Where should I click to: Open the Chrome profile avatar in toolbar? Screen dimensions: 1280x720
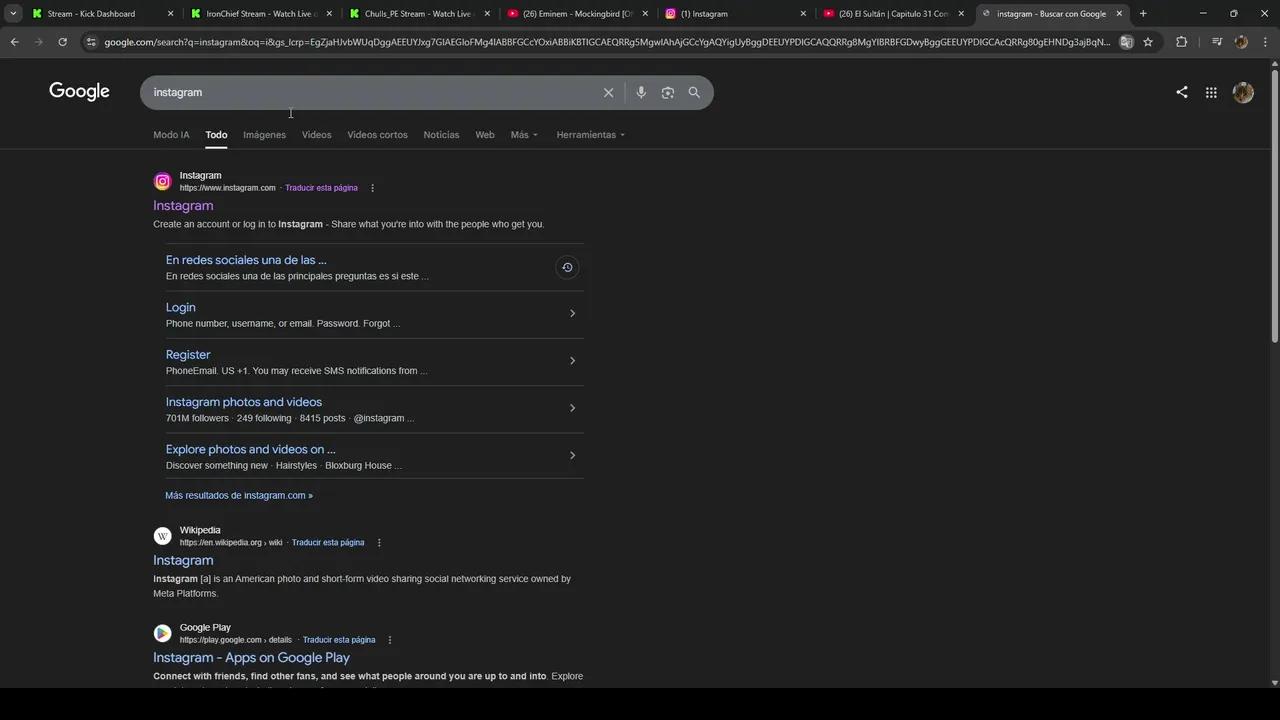tap(1241, 42)
